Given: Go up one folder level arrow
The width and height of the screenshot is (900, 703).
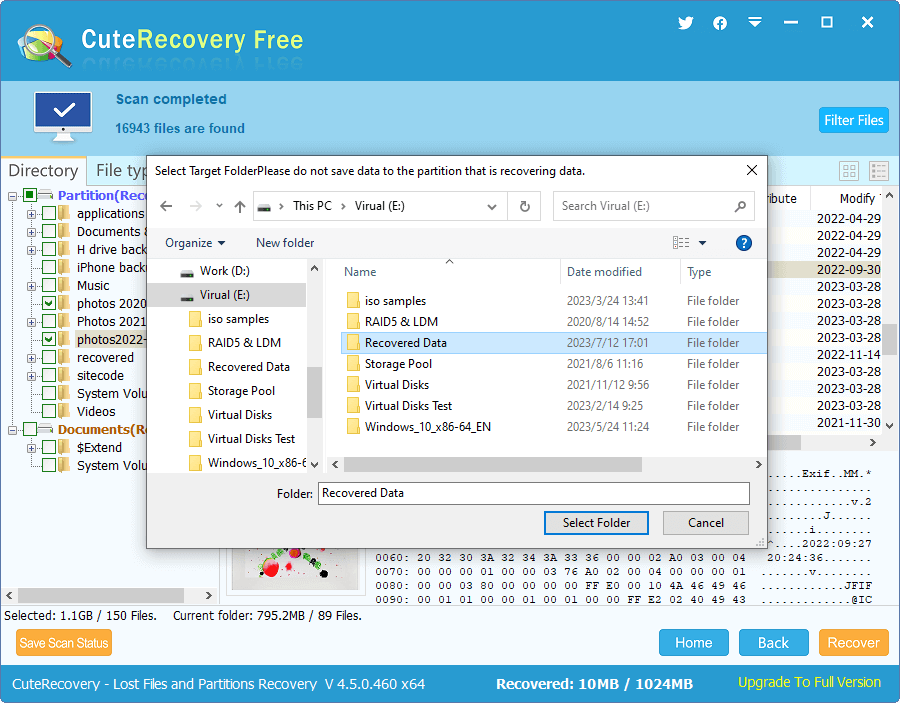Looking at the screenshot, I should pyautogui.click(x=240, y=207).
